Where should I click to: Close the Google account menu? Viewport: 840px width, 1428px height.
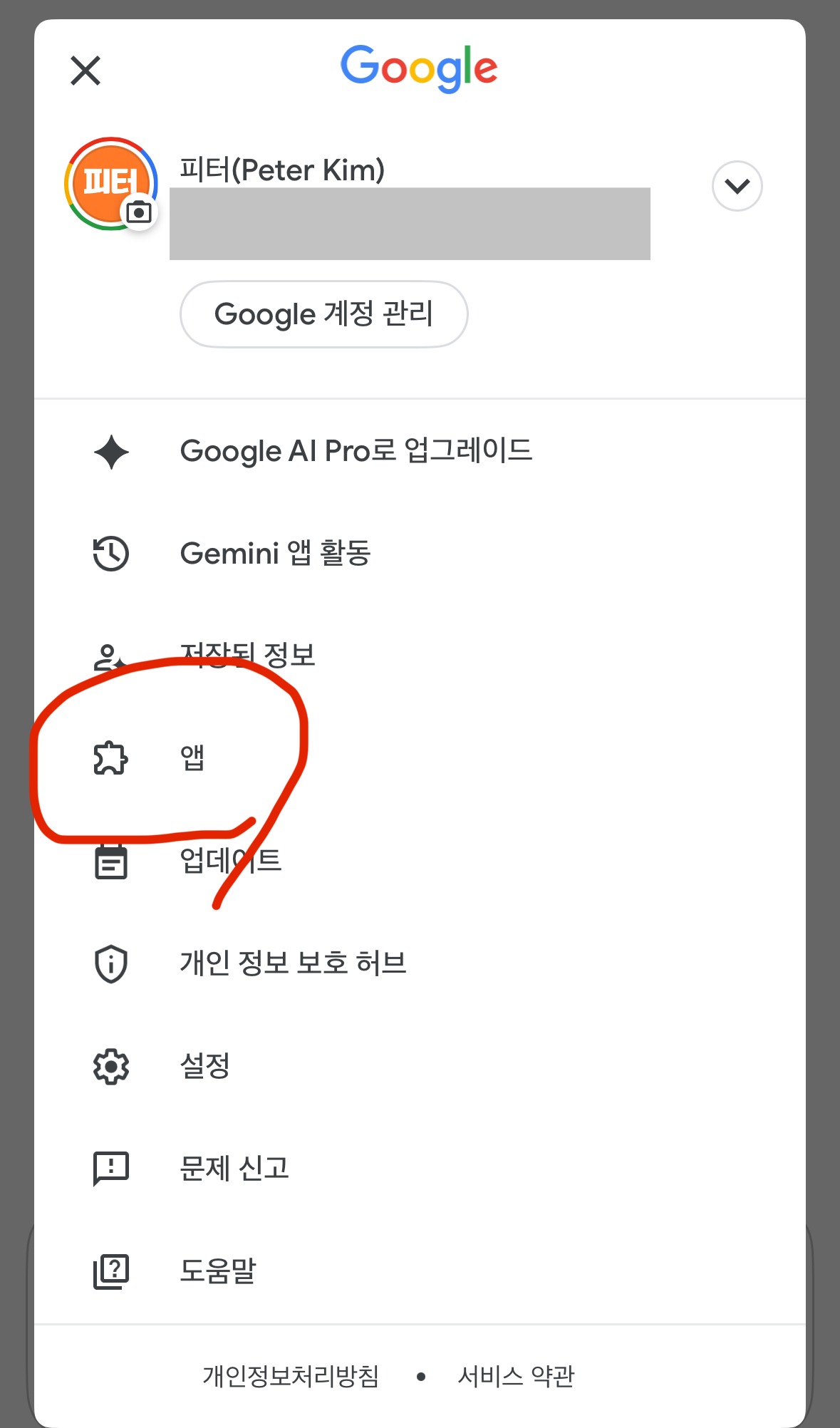[85, 71]
